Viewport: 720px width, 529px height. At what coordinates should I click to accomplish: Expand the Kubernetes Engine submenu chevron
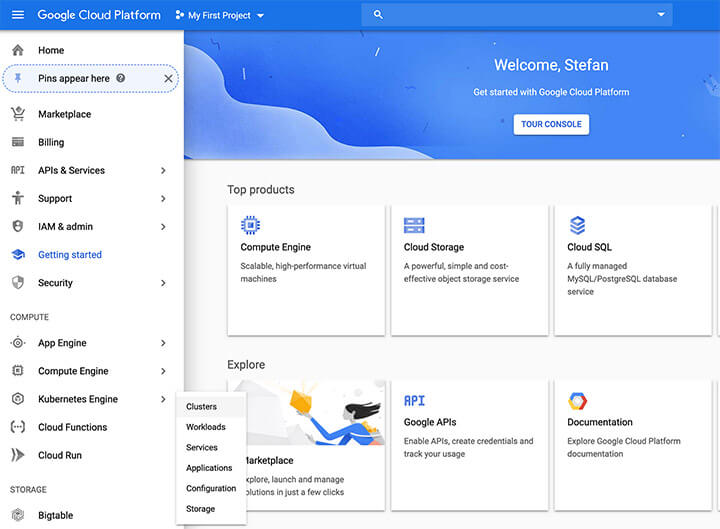click(163, 399)
